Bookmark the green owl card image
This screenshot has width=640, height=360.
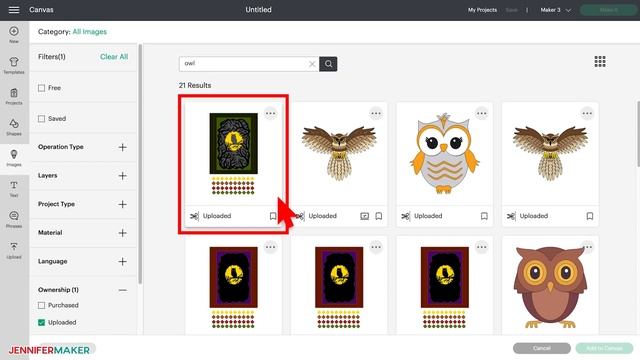273,216
